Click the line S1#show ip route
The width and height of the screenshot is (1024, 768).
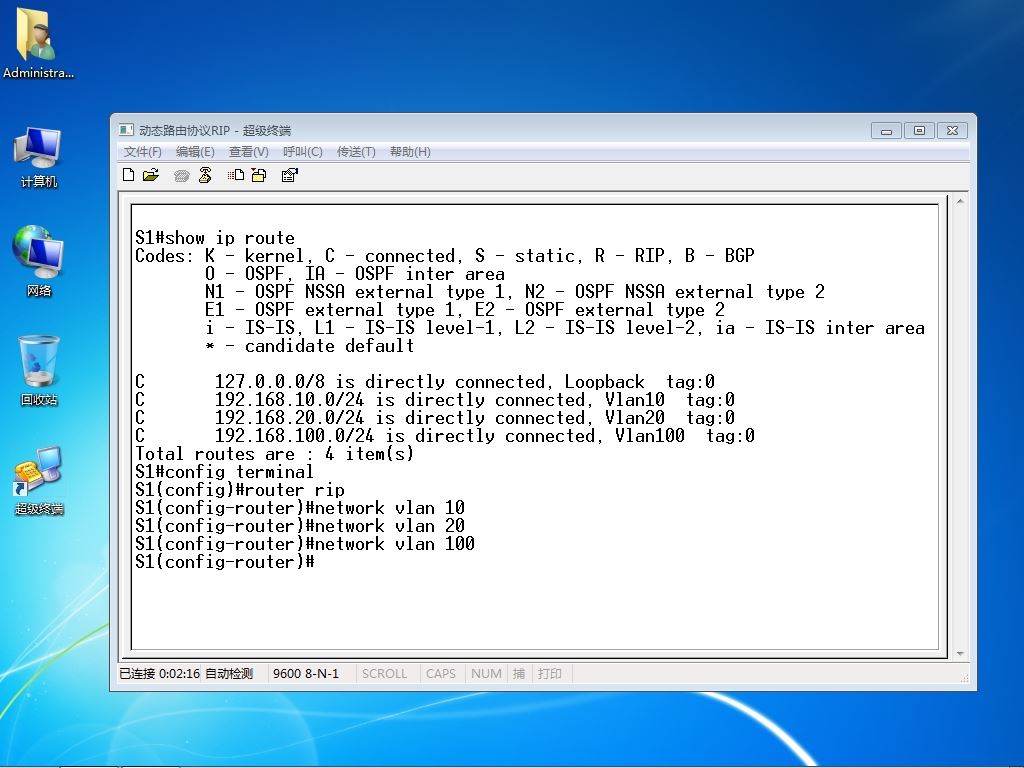click(215, 238)
